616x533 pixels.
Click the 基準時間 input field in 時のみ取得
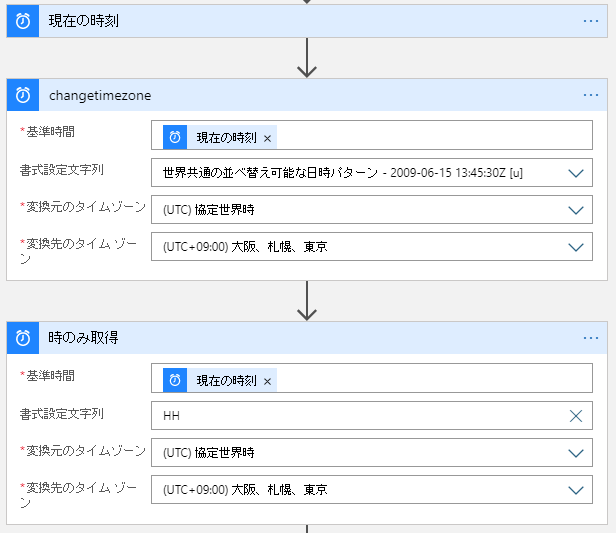372,378
